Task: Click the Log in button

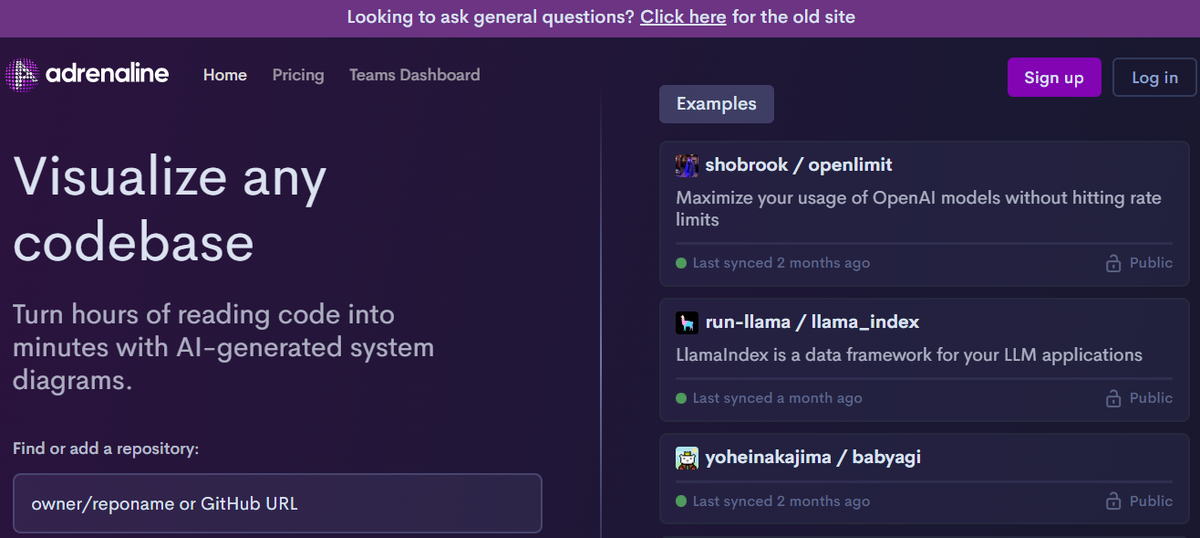Action: [x=1155, y=78]
